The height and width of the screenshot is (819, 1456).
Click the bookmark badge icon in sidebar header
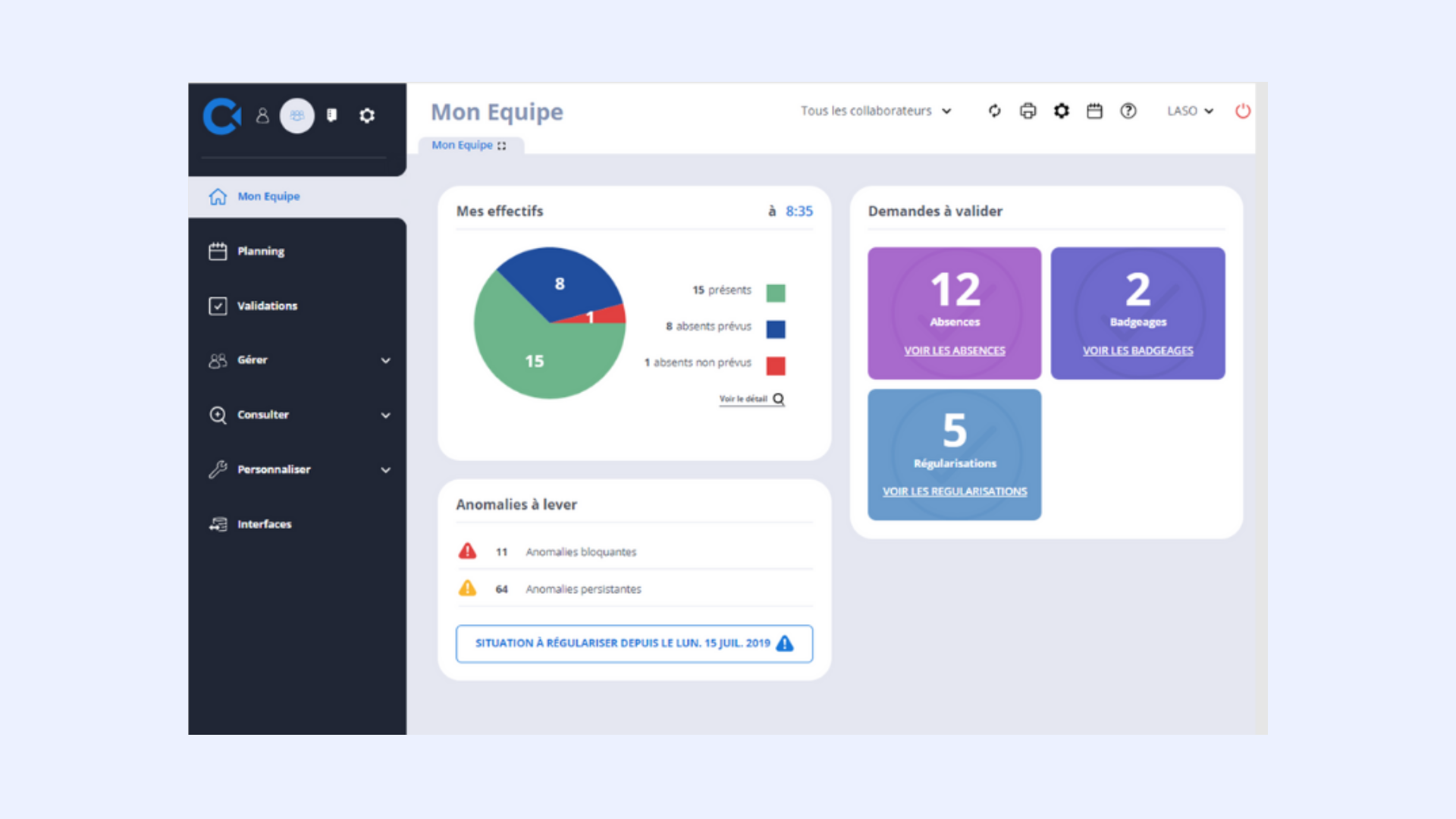tap(331, 115)
